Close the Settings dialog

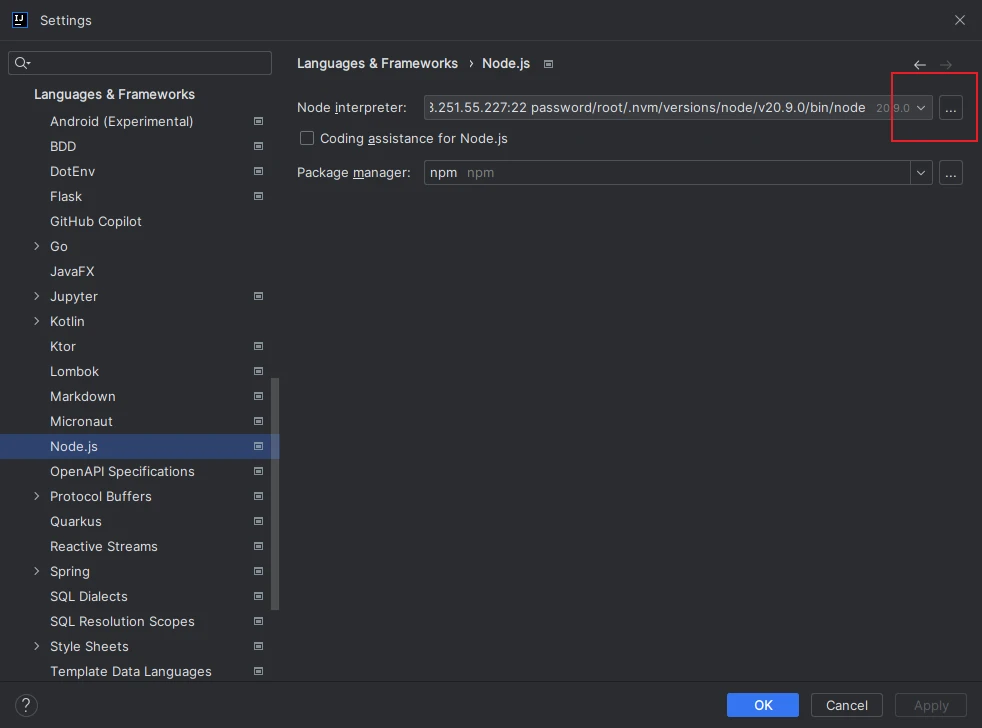959,20
